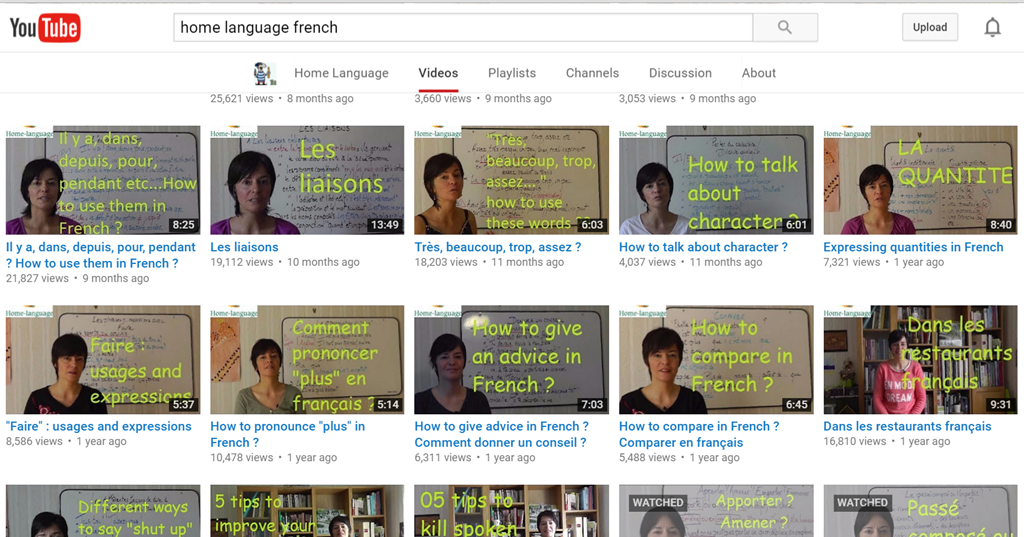Image resolution: width=1024 pixels, height=537 pixels.
Task: Open the YouTube home logo
Action: coord(44,28)
